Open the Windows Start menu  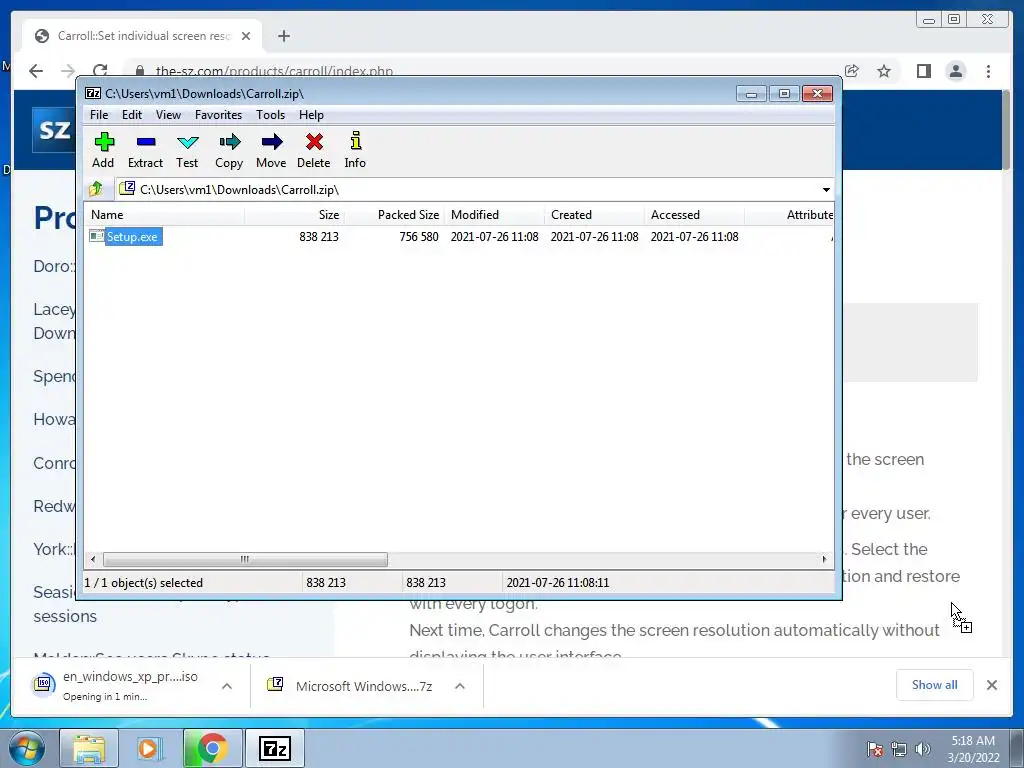[x=26, y=748]
